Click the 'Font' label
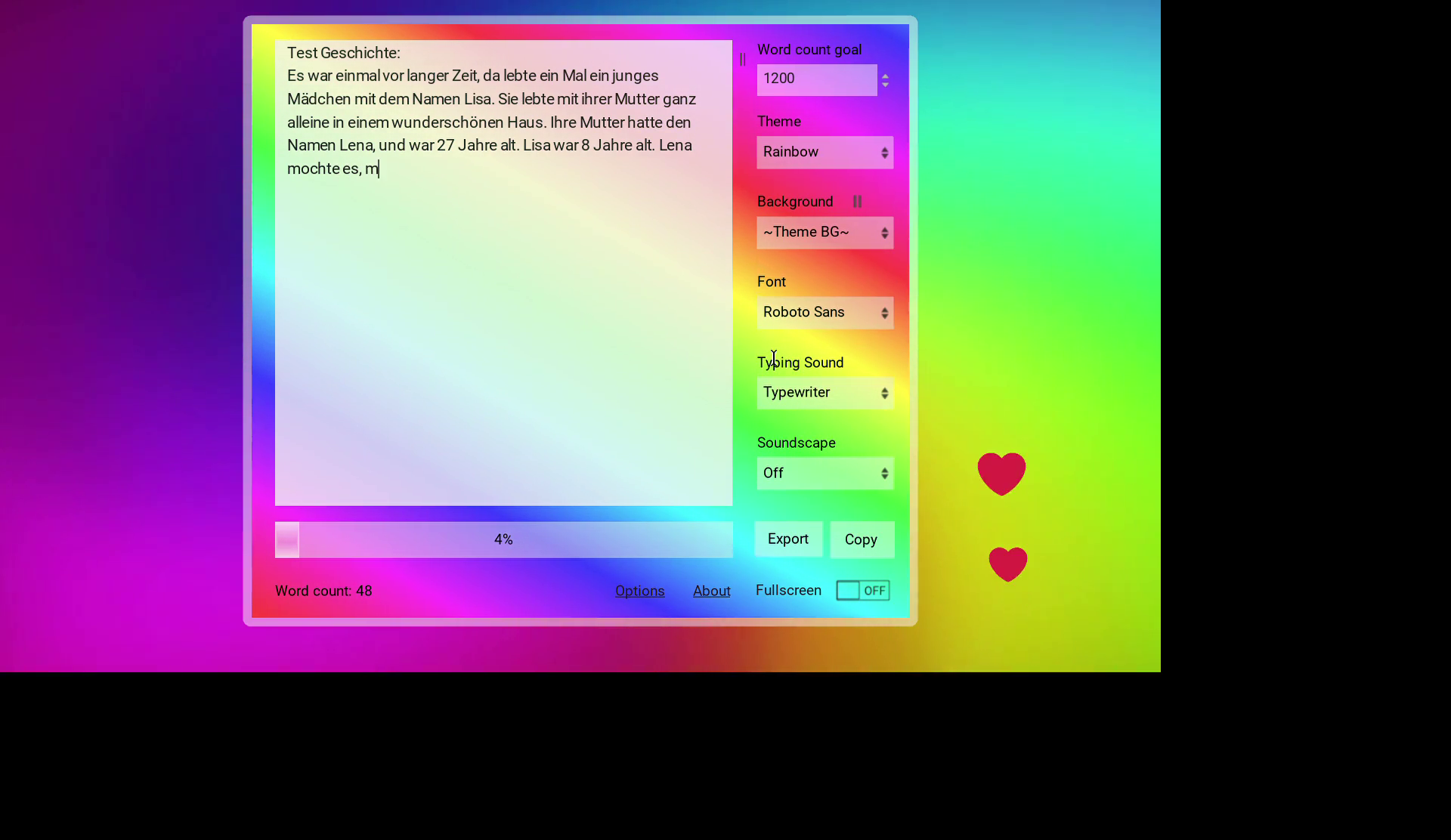The height and width of the screenshot is (840, 1451). pos(772,282)
